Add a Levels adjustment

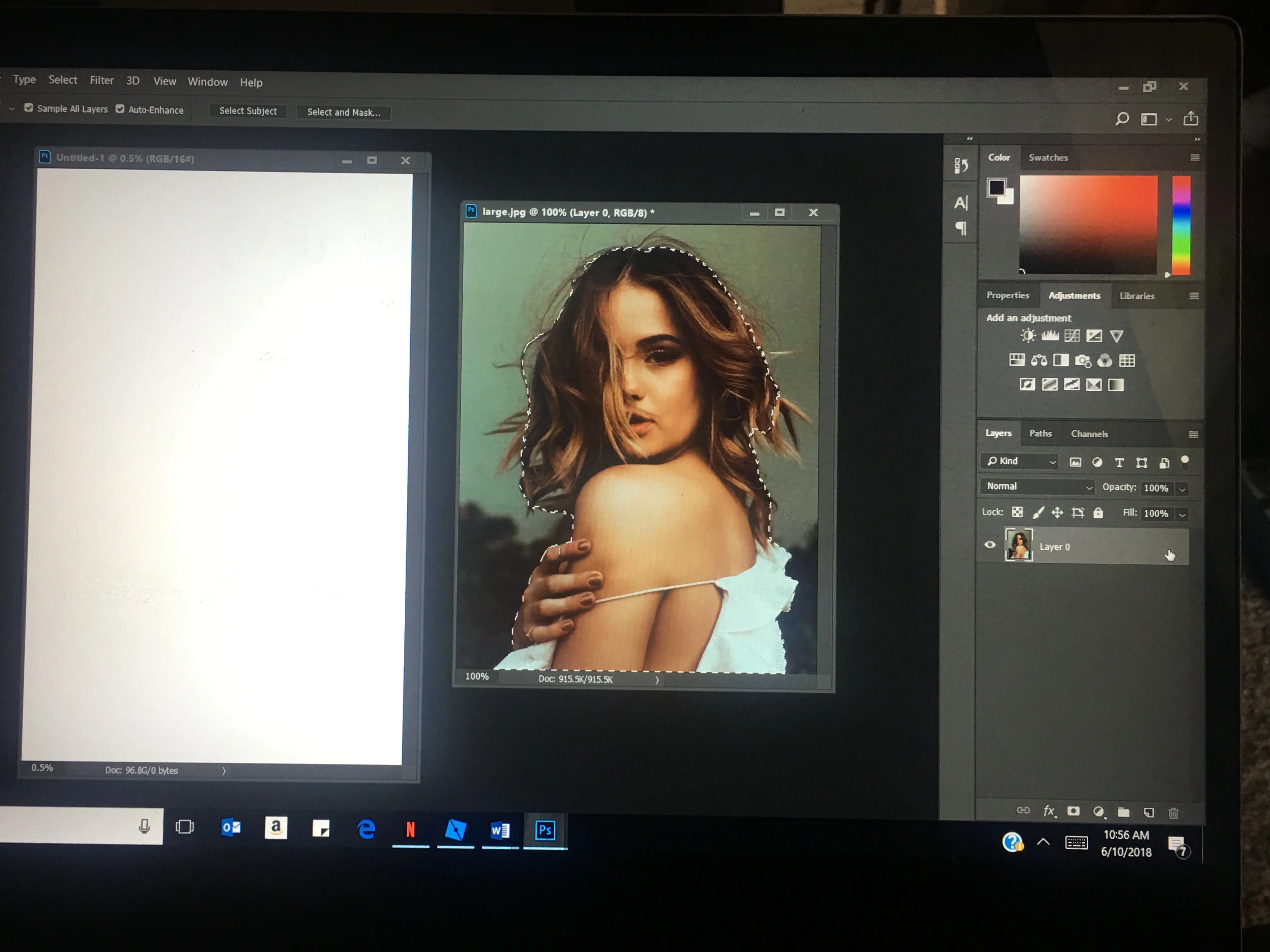point(1050,336)
